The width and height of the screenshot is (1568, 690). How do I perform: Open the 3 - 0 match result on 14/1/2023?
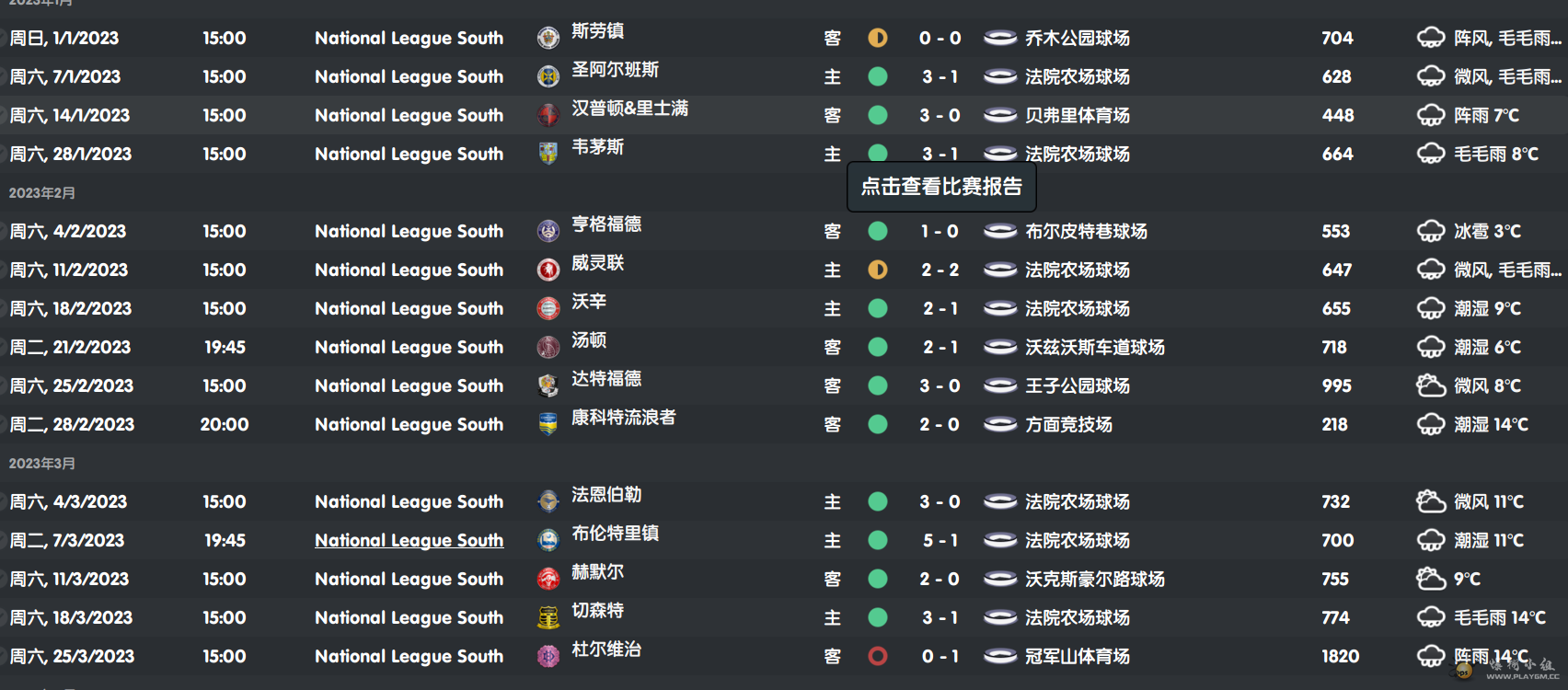click(940, 115)
